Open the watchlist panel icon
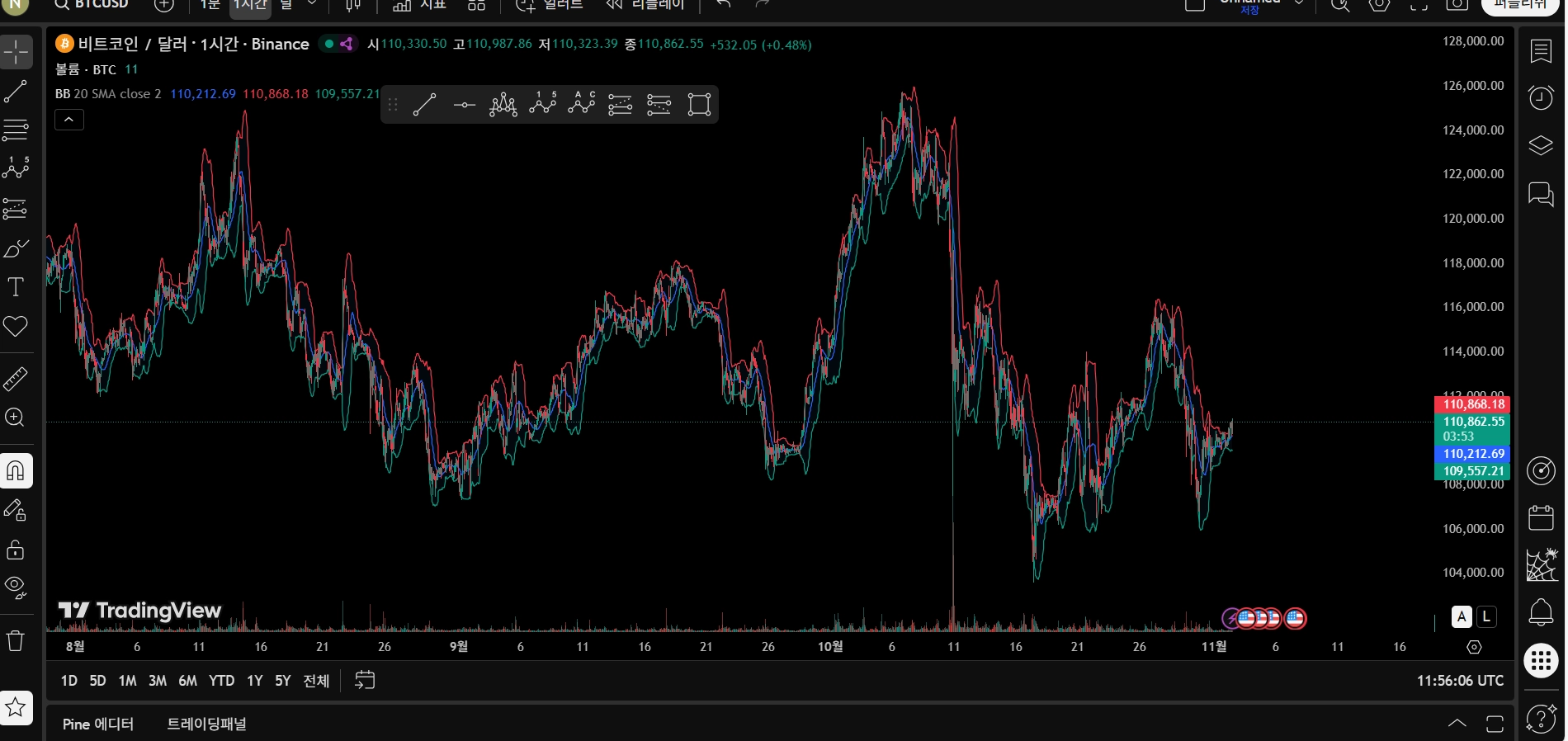 (1541, 51)
